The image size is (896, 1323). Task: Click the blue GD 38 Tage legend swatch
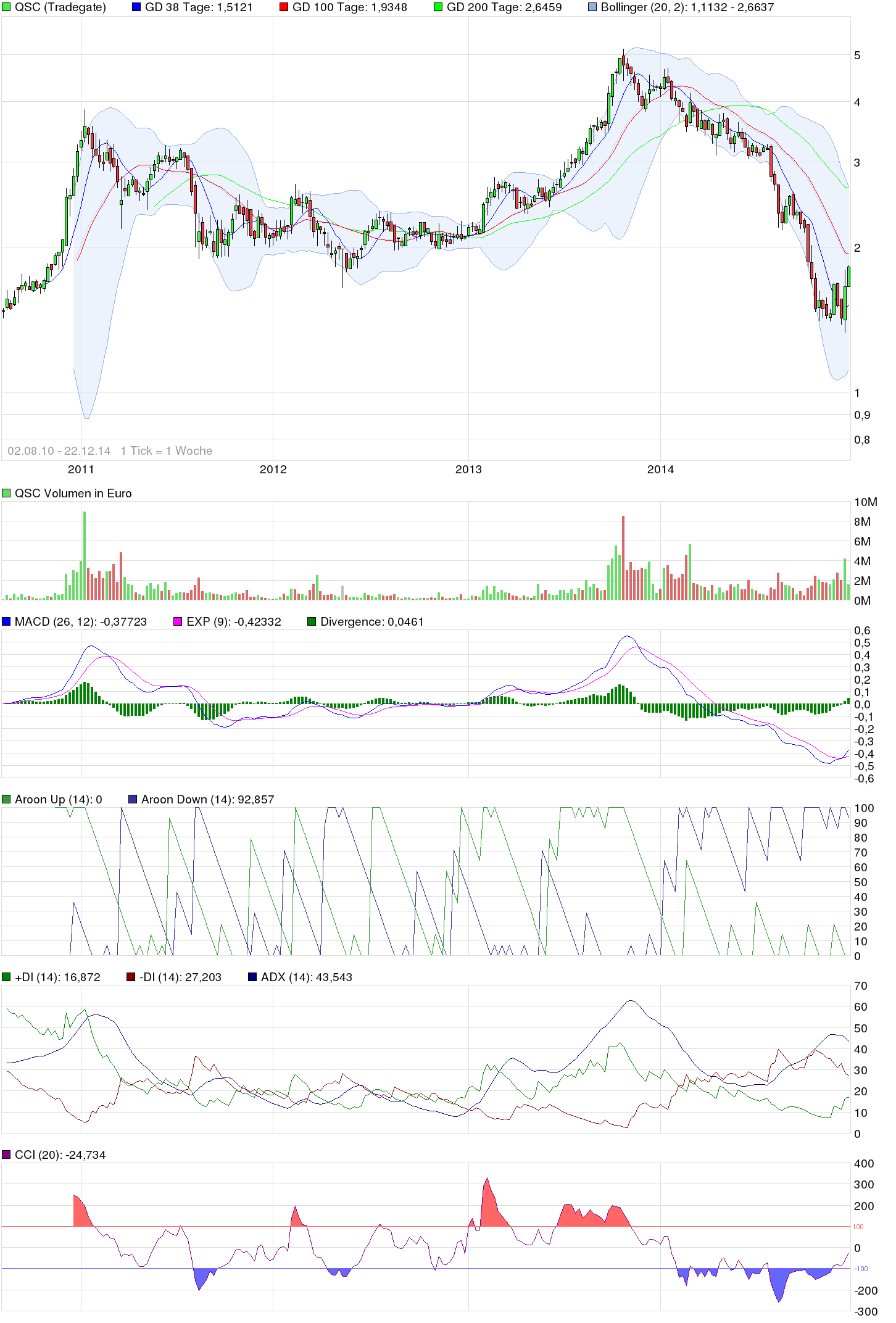coord(136,7)
